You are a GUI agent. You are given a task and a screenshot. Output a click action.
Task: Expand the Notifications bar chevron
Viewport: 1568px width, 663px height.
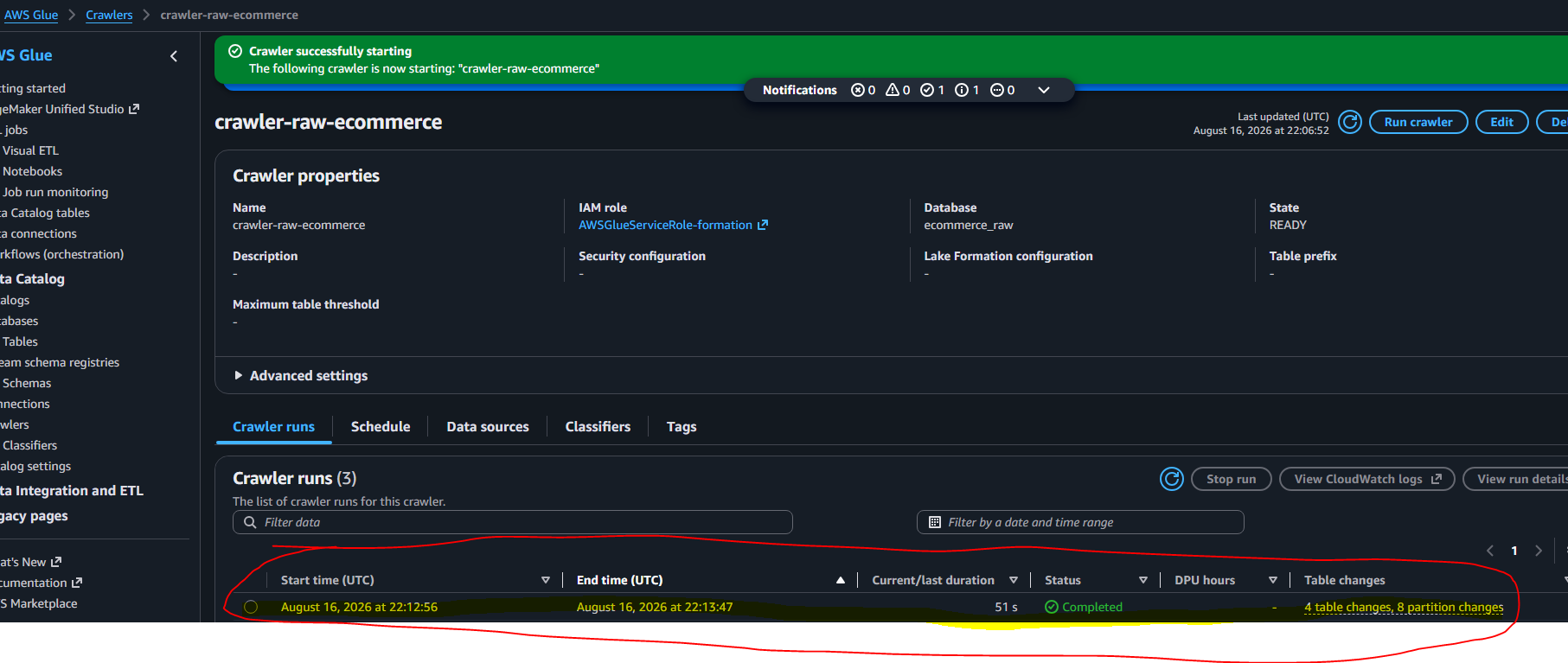coord(1044,90)
